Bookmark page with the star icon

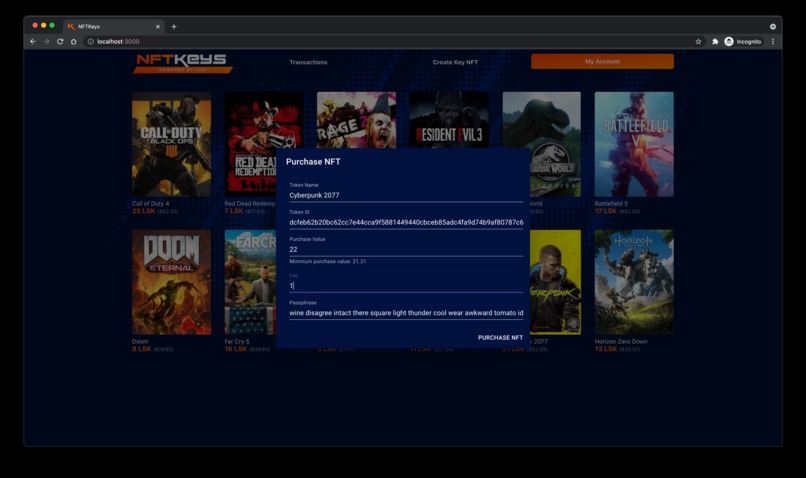[698, 42]
